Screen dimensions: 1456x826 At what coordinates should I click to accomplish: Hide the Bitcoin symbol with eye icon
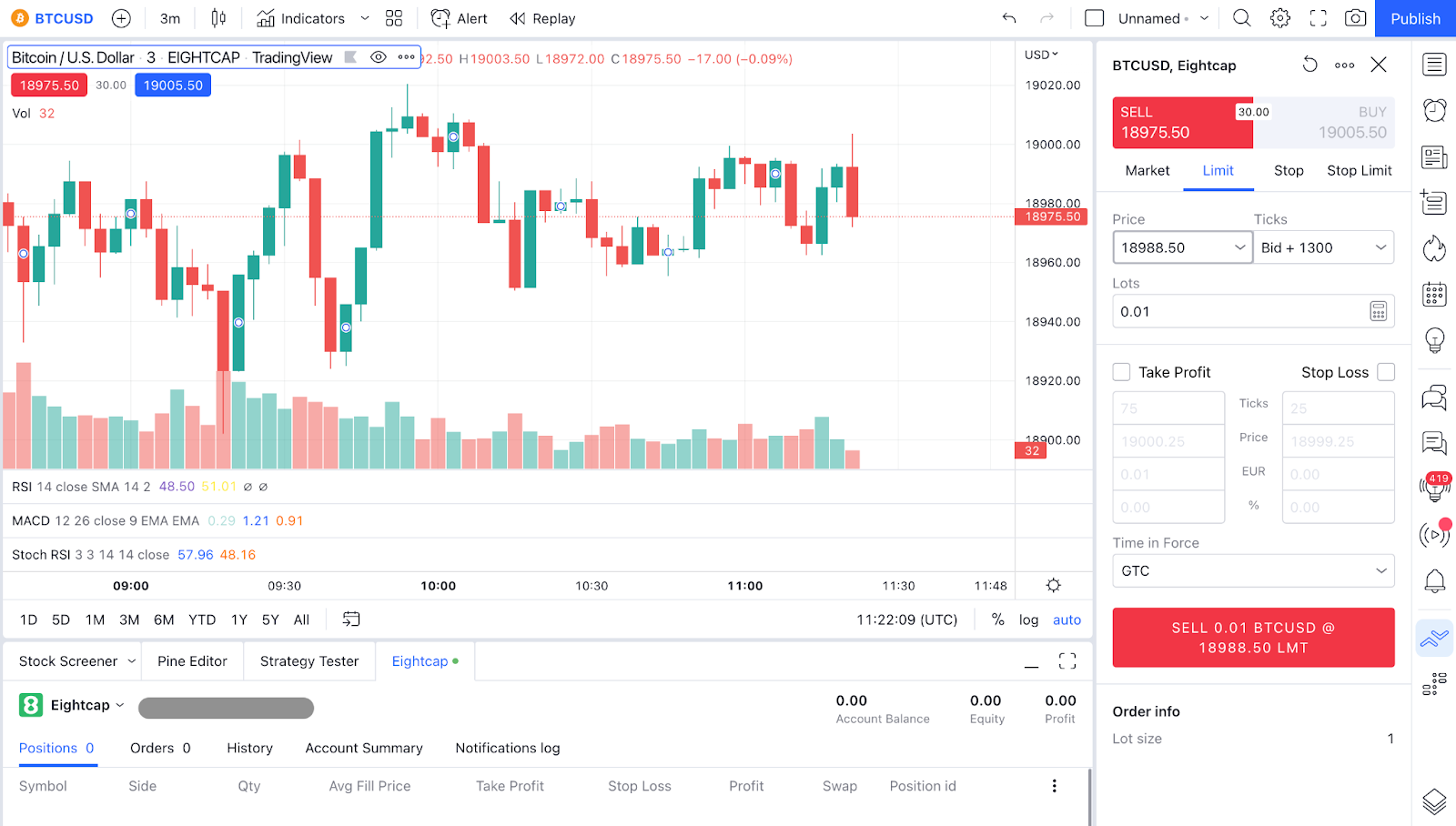[379, 57]
